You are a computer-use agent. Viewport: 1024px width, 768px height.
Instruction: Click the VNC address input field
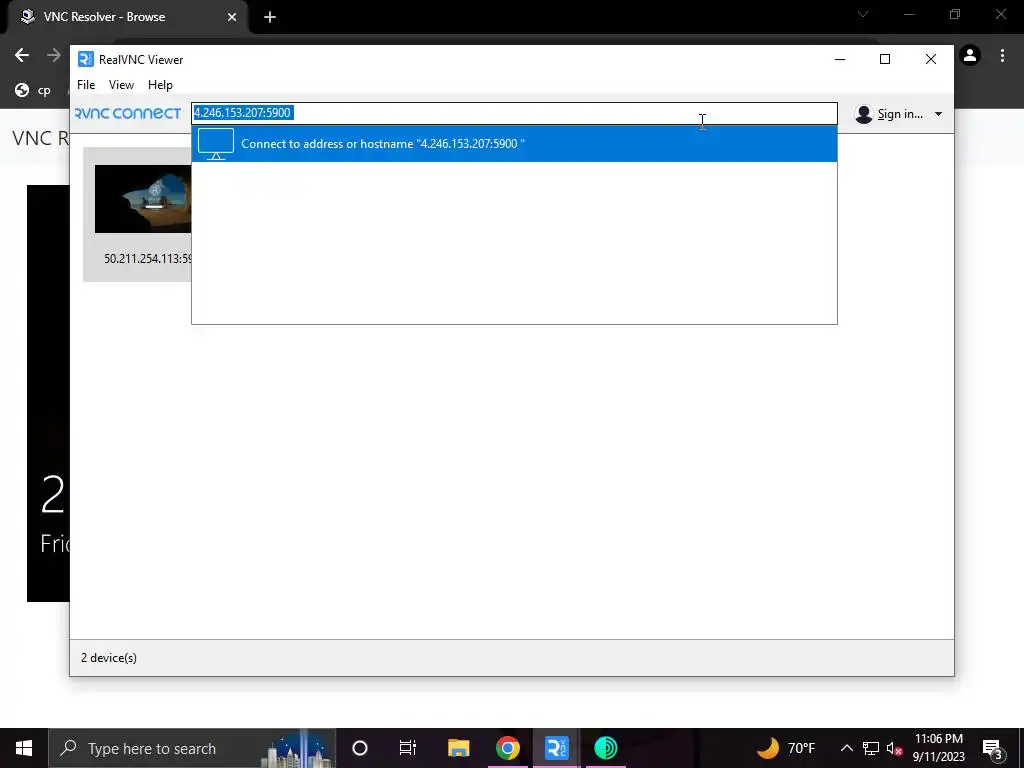pos(514,113)
